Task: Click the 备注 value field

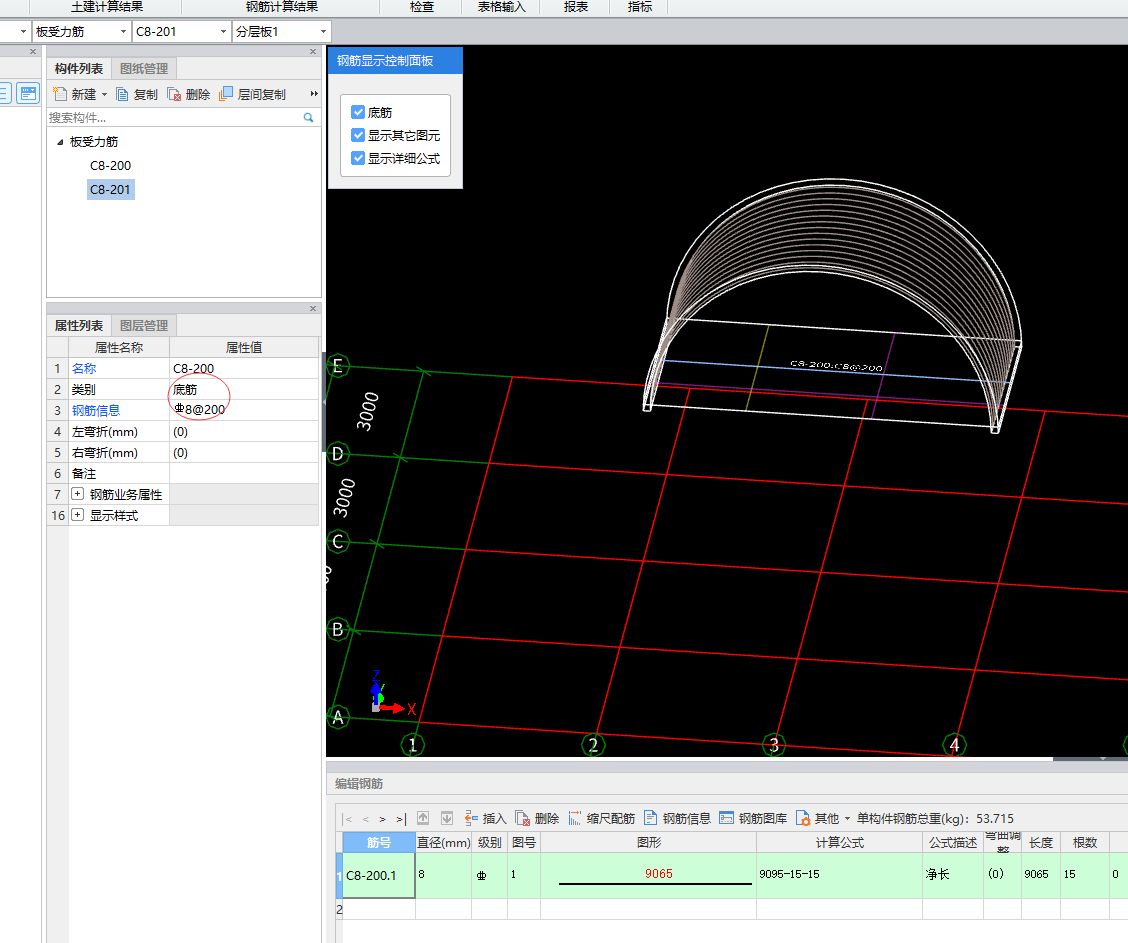Action: click(244, 473)
